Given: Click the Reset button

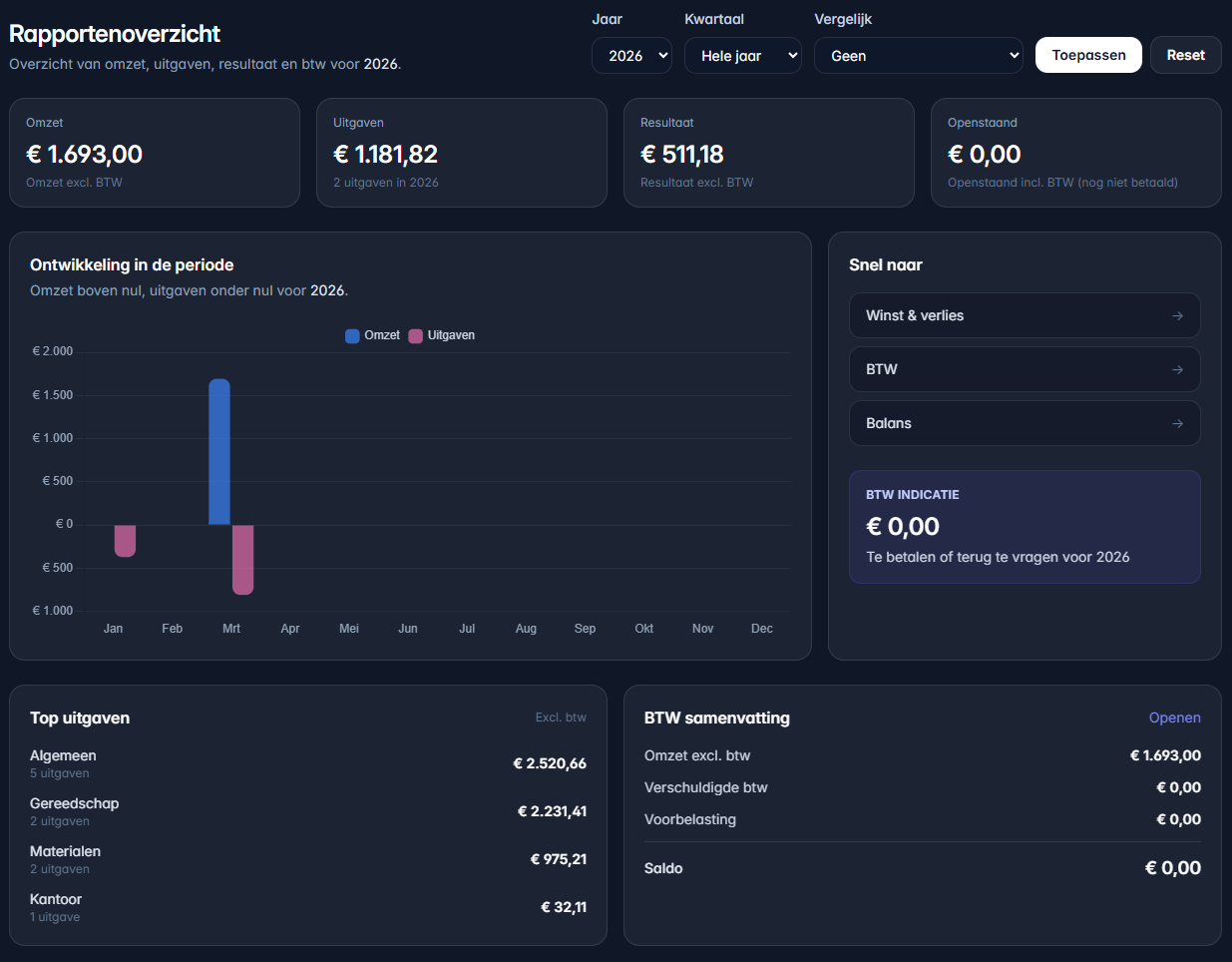Looking at the screenshot, I should pyautogui.click(x=1186, y=55).
